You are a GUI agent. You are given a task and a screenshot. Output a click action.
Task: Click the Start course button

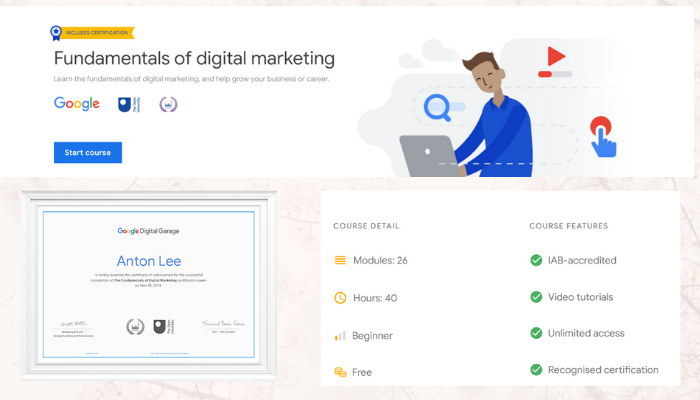pyautogui.click(x=88, y=153)
